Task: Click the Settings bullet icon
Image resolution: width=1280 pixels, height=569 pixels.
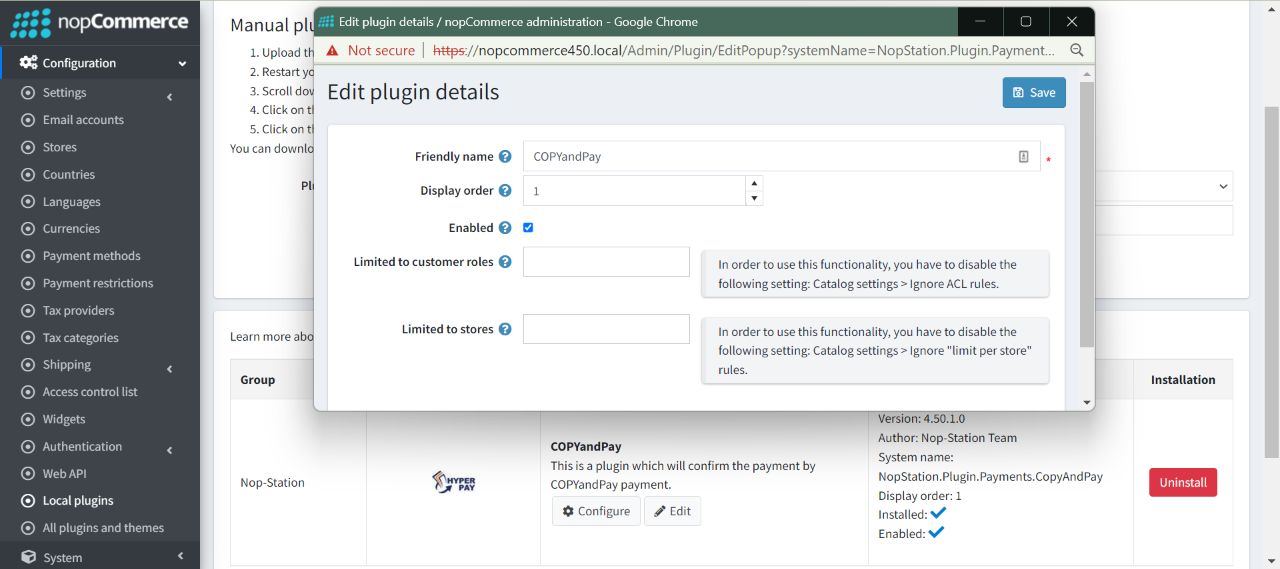Action: tap(28, 93)
